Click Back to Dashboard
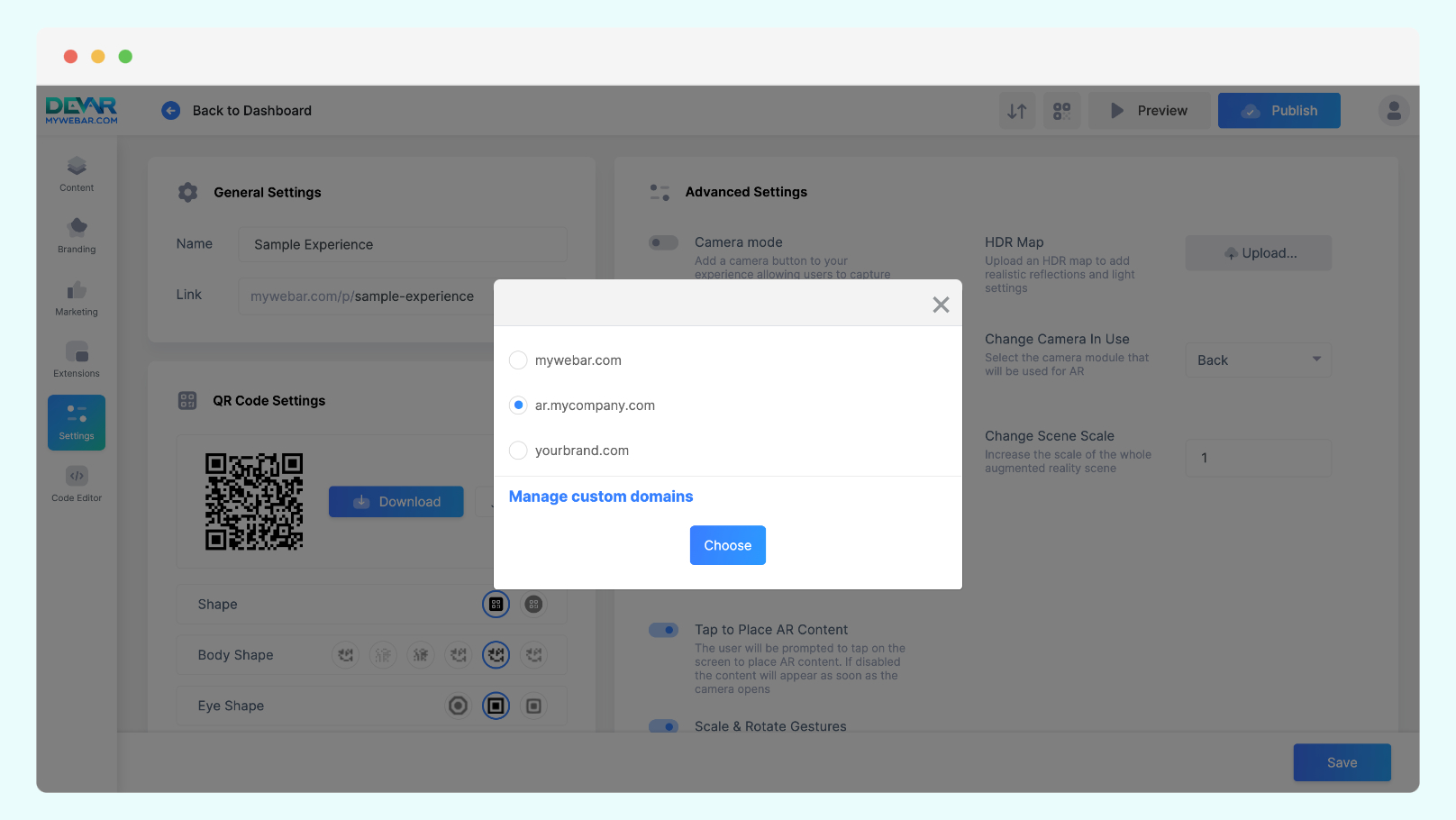The width and height of the screenshot is (1456, 820). pos(237,110)
